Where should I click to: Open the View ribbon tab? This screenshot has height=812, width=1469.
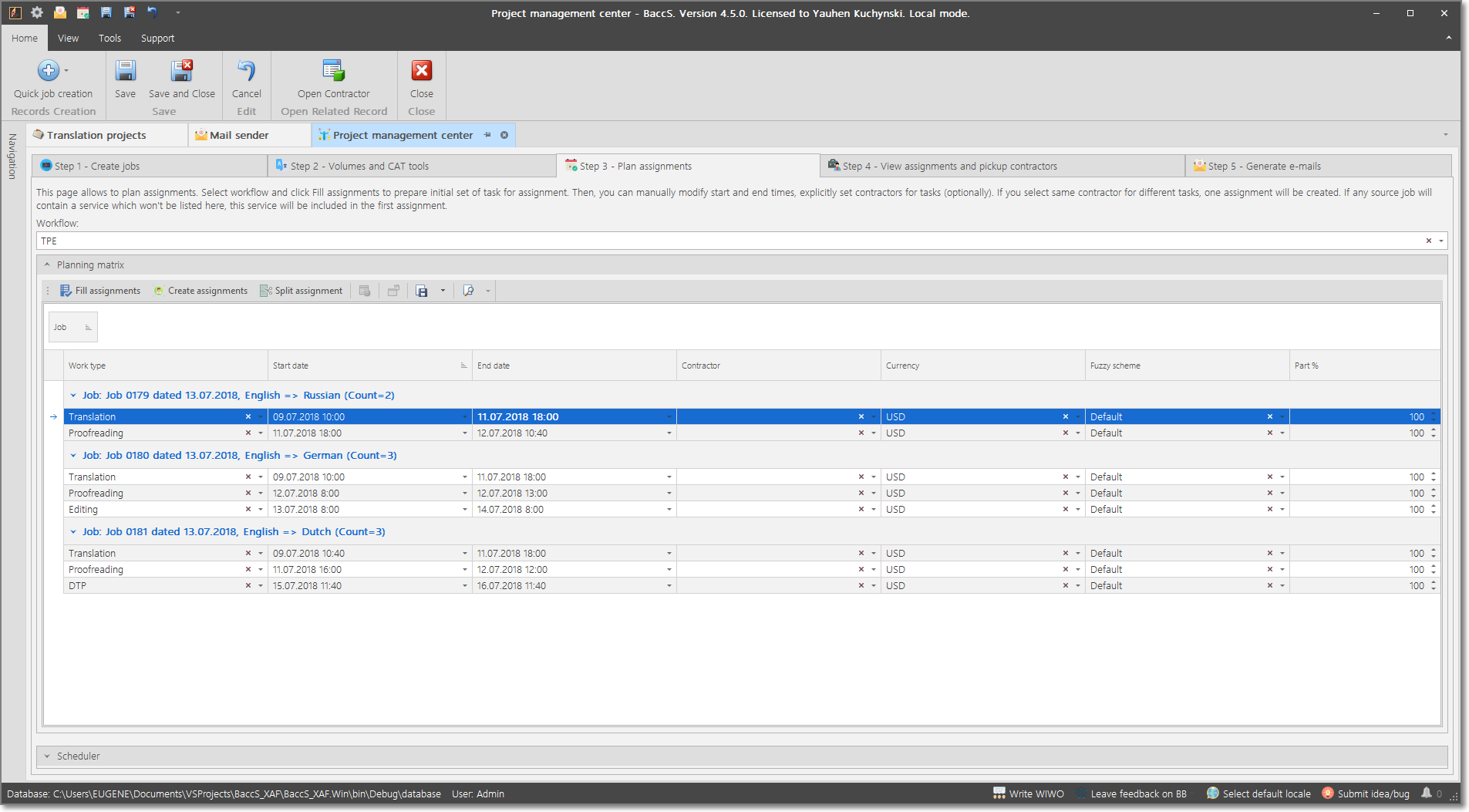pyautogui.click(x=68, y=38)
